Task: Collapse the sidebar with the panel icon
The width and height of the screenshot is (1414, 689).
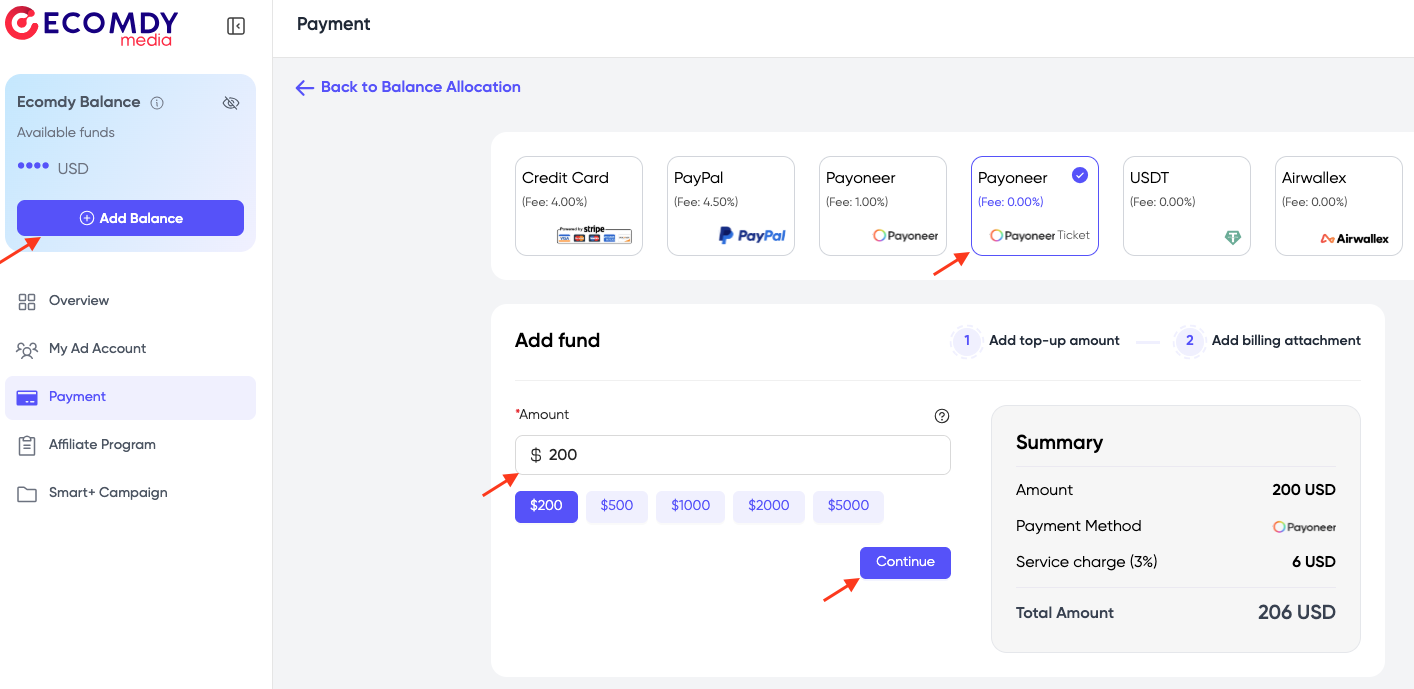Action: (x=236, y=26)
